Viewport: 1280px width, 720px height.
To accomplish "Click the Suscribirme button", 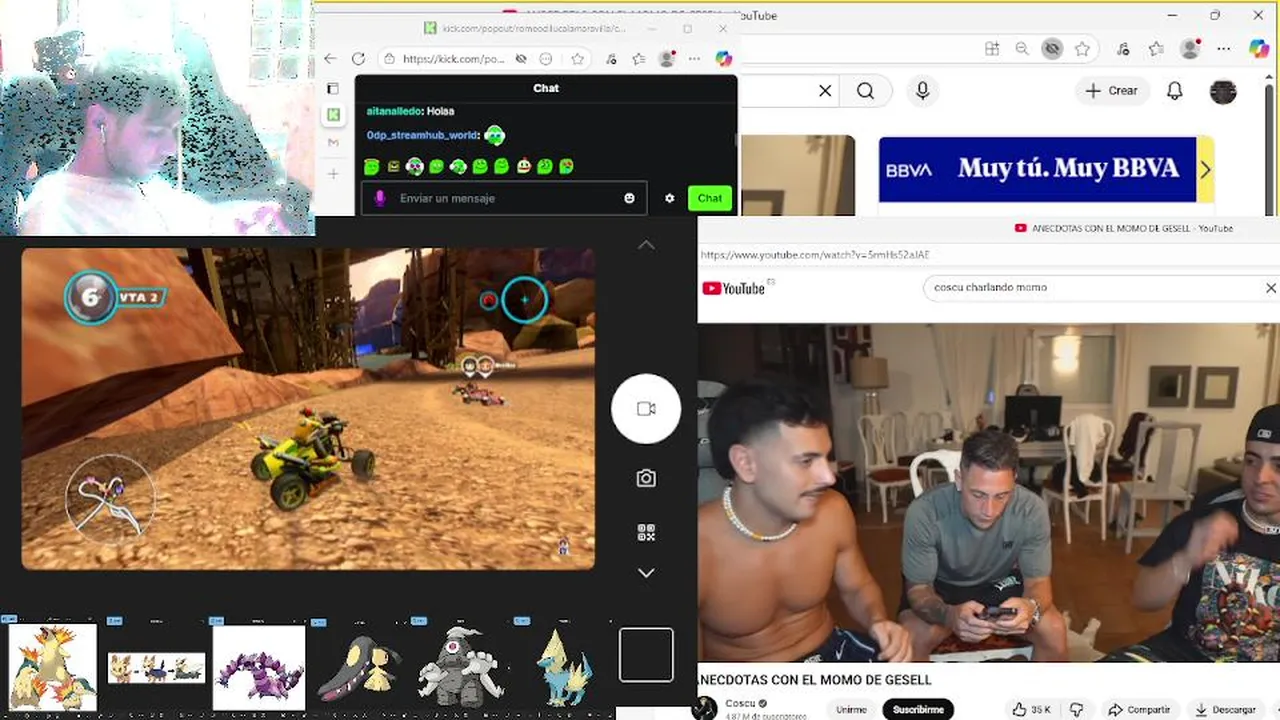I will coord(918,709).
